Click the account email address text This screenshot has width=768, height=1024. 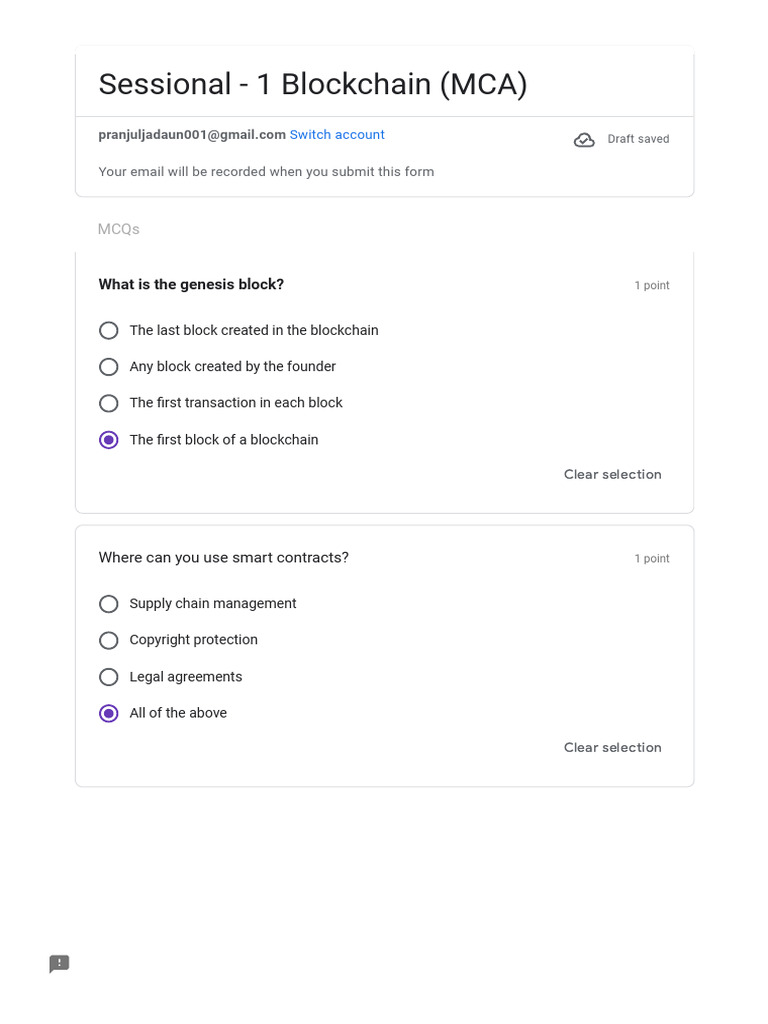(192, 135)
